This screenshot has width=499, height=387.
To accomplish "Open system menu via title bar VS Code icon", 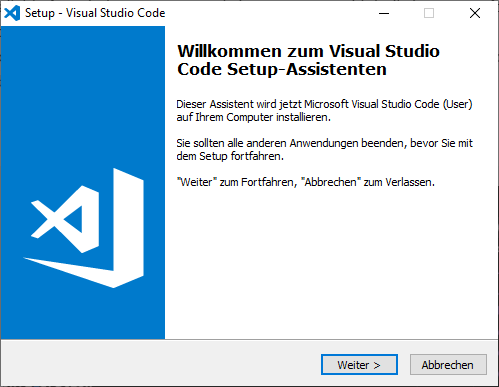I will click(x=12, y=13).
